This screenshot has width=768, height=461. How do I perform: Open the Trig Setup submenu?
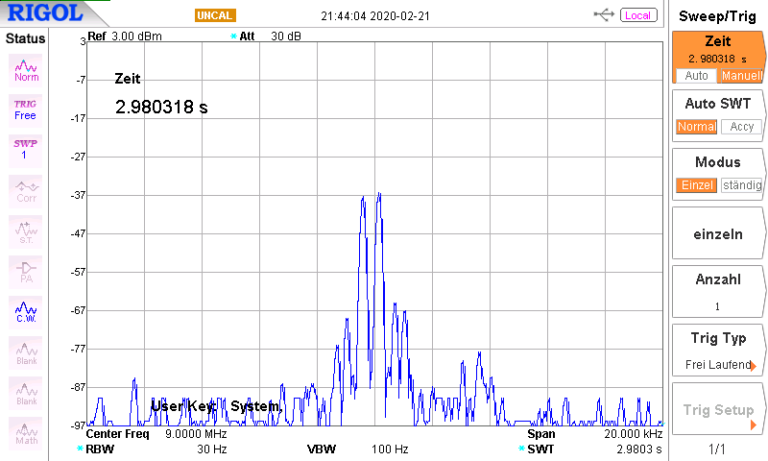(x=717, y=409)
